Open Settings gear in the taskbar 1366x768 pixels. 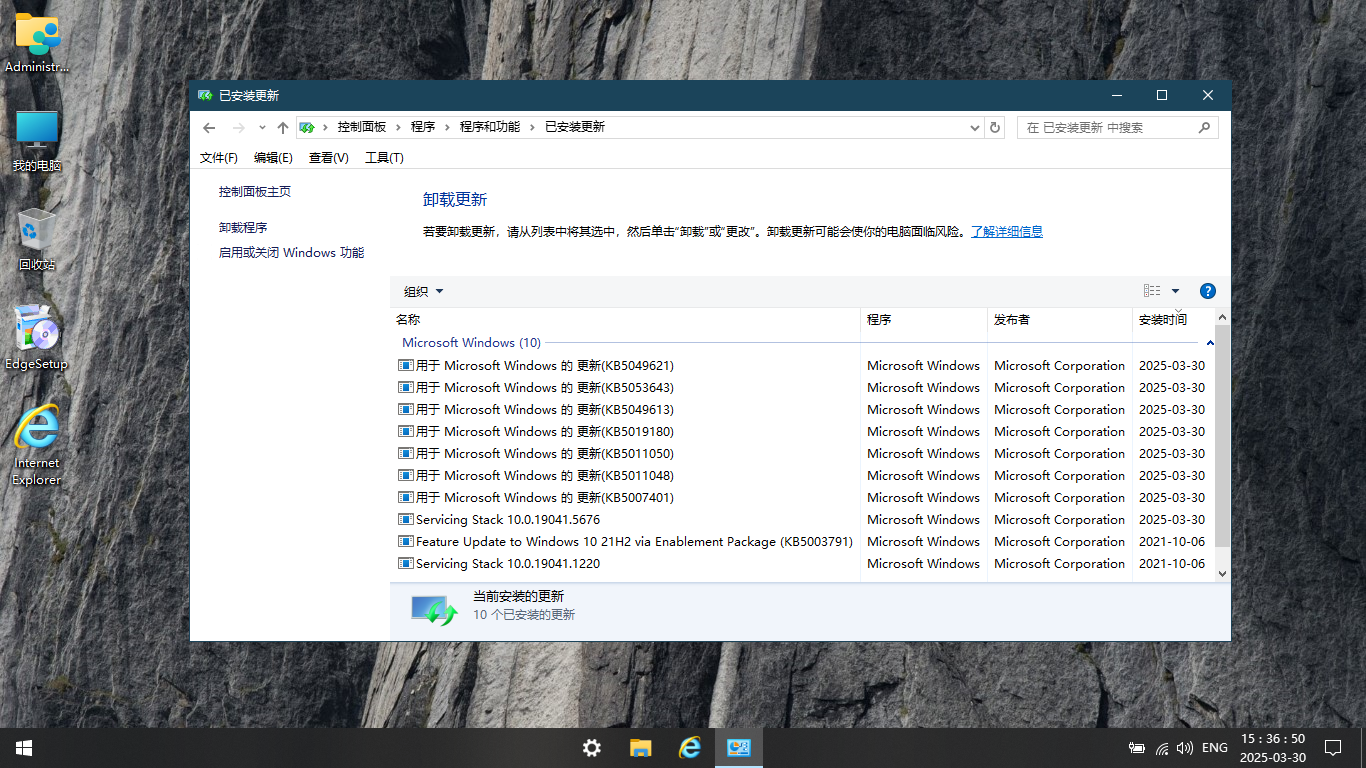[592, 748]
